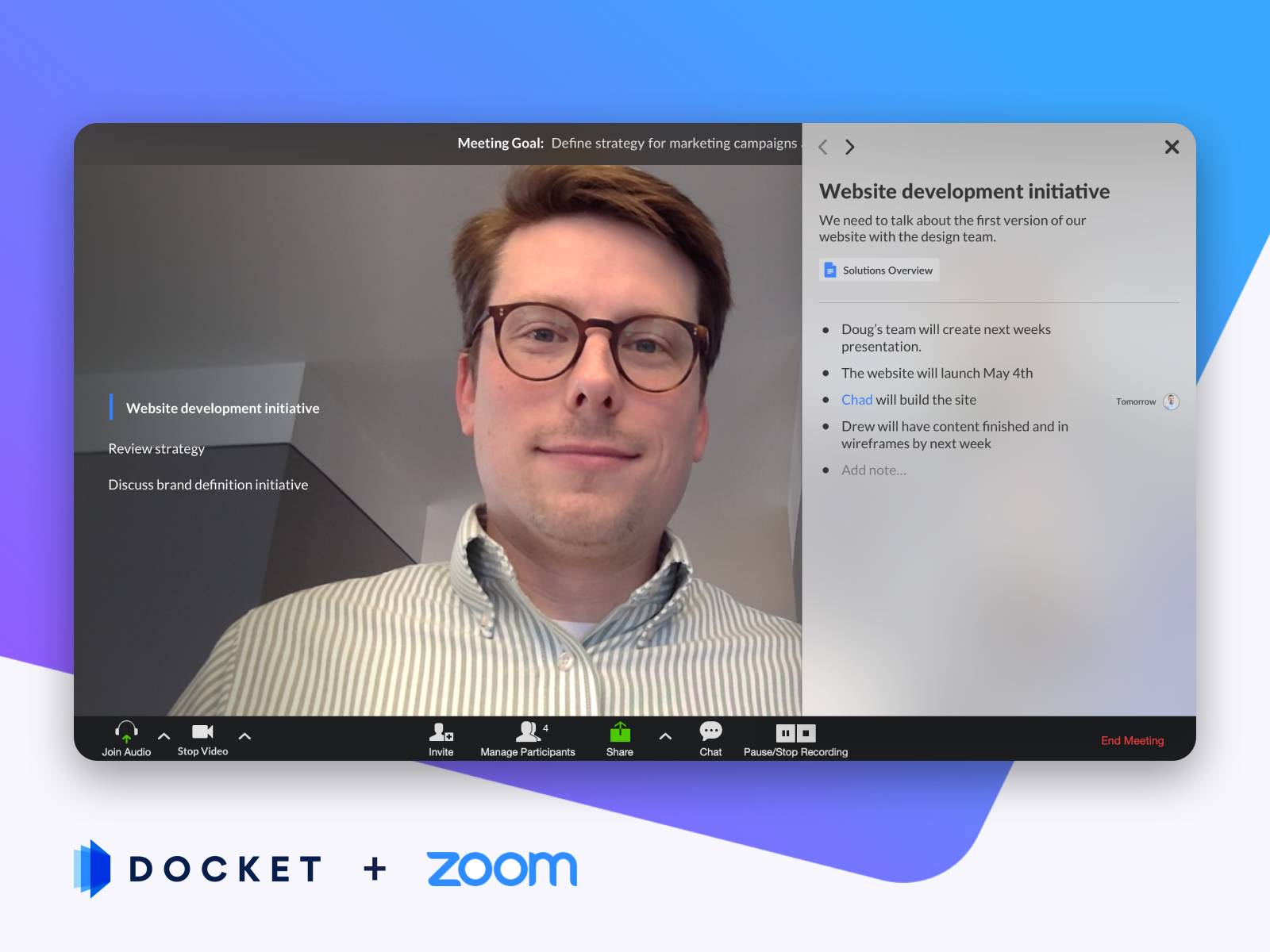The image size is (1270, 952).
Task: Click the Manage Participants icon
Action: pos(529,731)
